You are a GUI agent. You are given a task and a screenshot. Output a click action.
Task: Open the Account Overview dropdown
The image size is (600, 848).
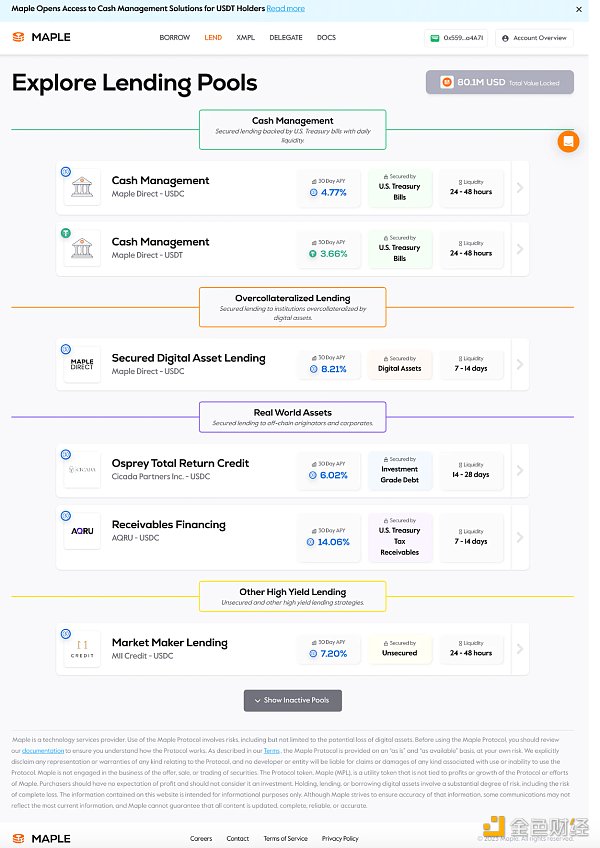(x=535, y=38)
